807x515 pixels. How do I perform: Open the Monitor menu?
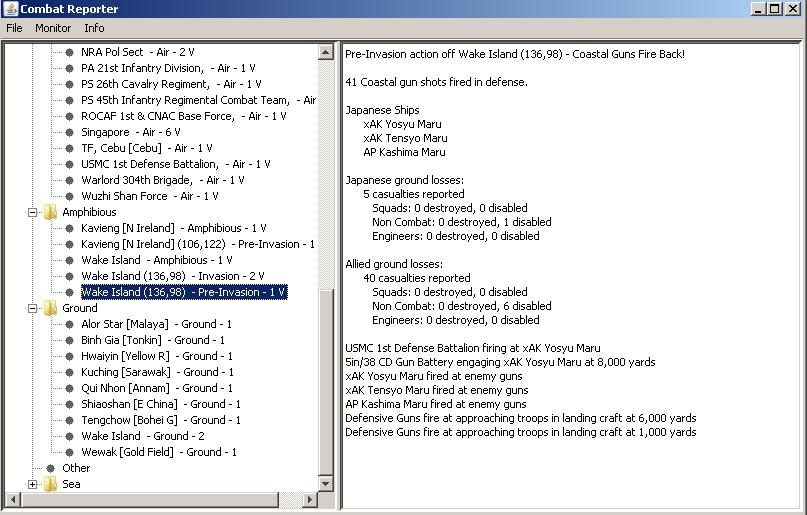[x=53, y=28]
